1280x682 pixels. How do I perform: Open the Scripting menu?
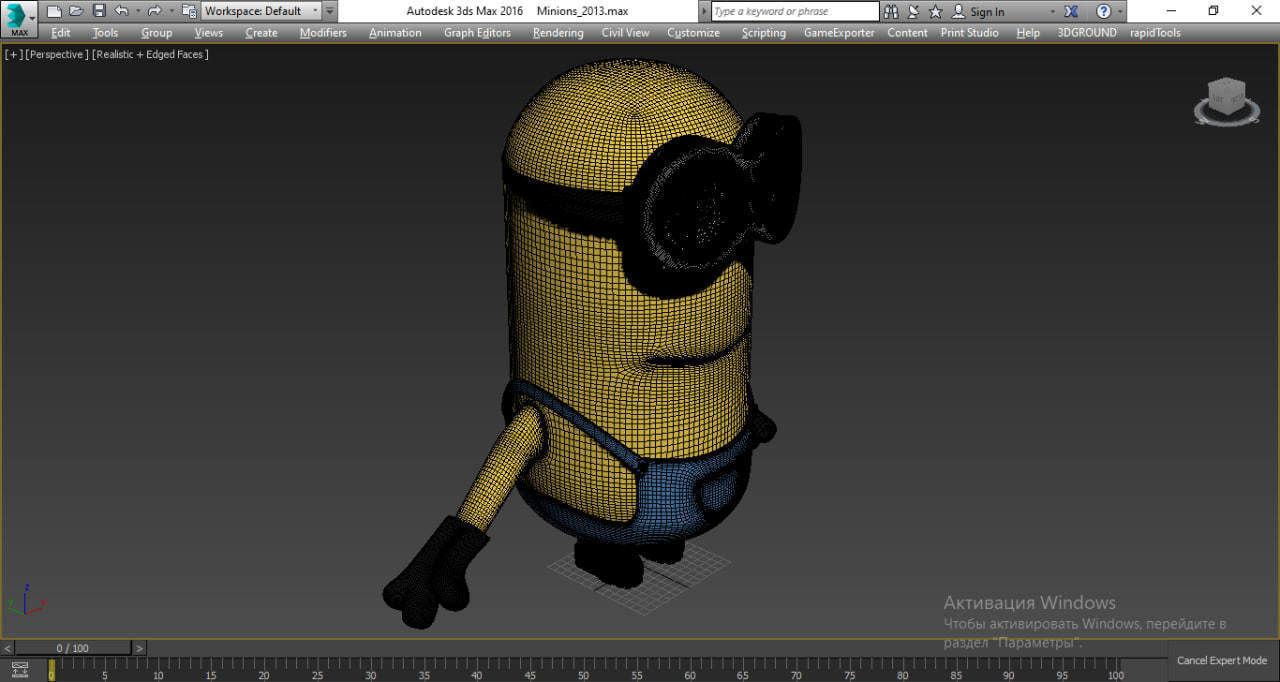(763, 32)
